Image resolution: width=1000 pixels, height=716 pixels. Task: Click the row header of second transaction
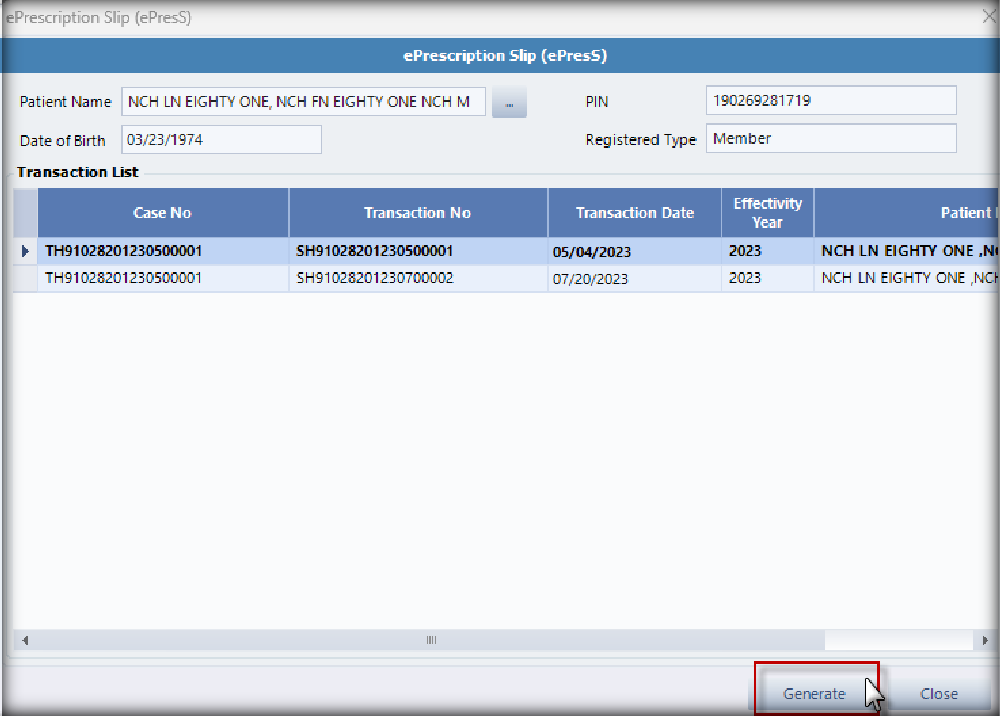coord(25,279)
